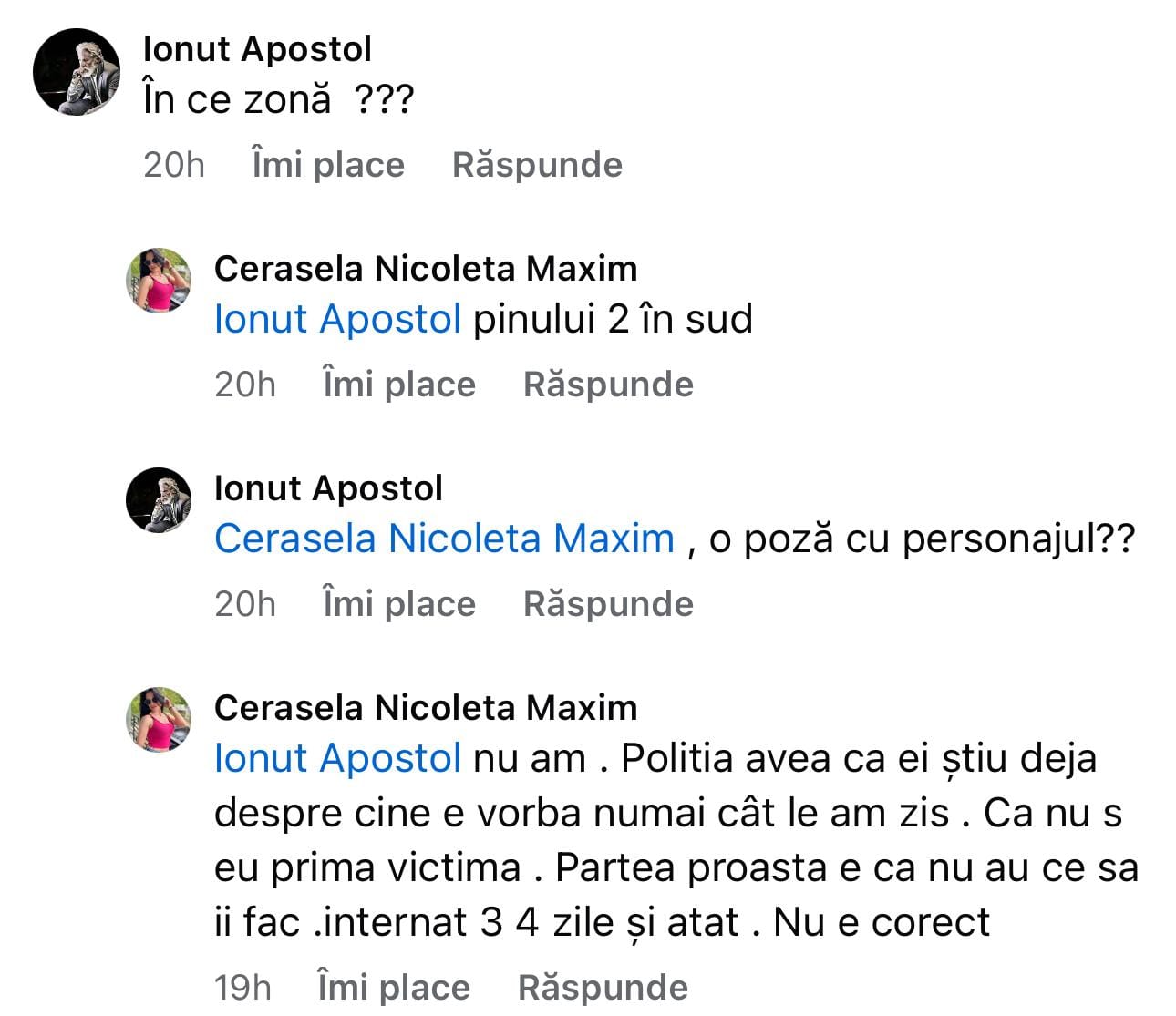The image size is (1176, 1016).
Task: Open the 20h timestamp under 'În ce zonă ???'
Action: pyautogui.click(x=174, y=165)
